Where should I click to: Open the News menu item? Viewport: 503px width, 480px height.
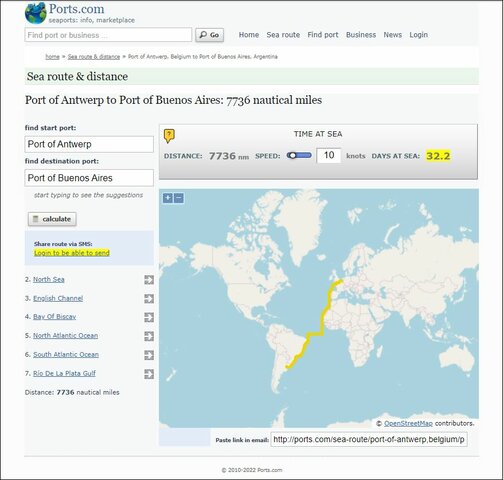click(392, 35)
